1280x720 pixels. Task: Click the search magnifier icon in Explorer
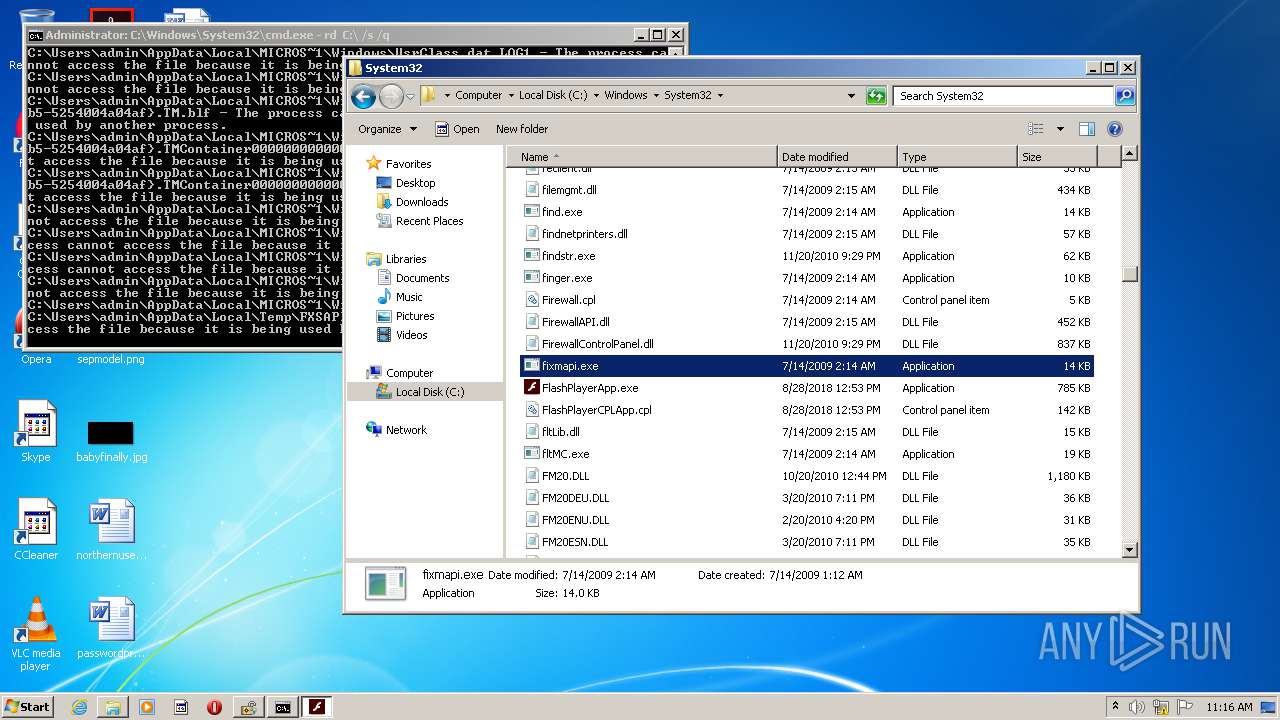pos(1125,96)
